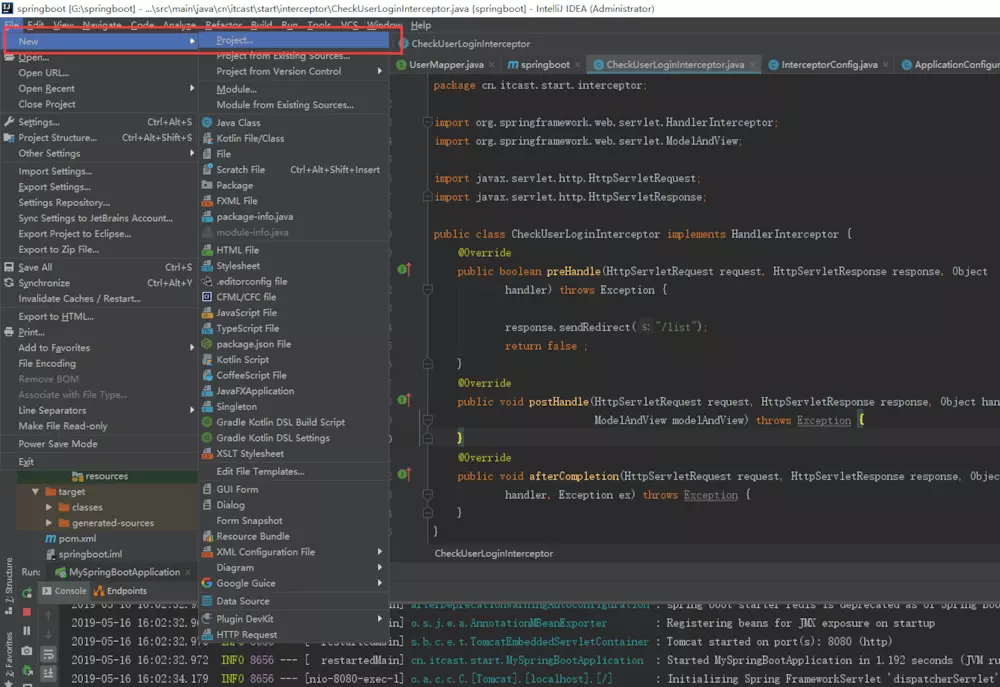Image resolution: width=1000 pixels, height=687 pixels.
Task: Open the Endpoints tab in Run panel
Action: [x=121, y=591]
